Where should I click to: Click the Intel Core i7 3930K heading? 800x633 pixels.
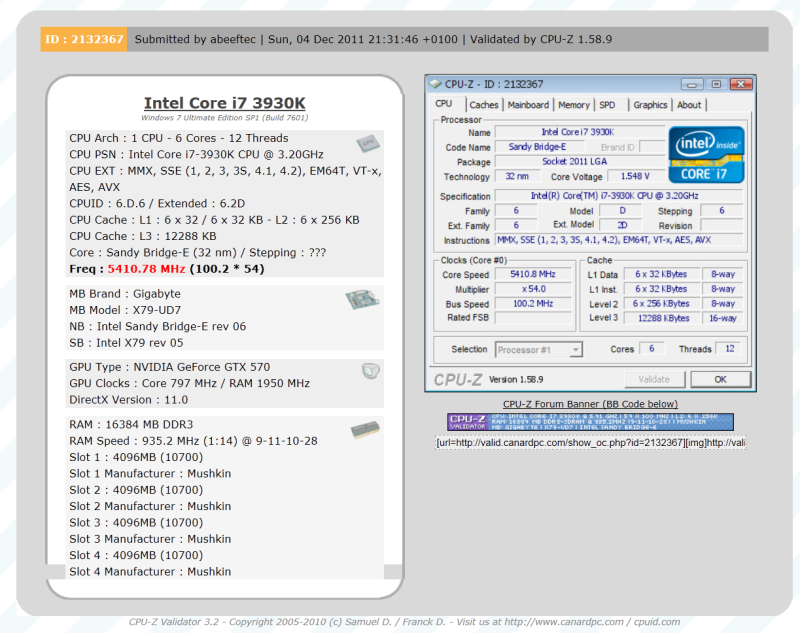pyautogui.click(x=225, y=103)
